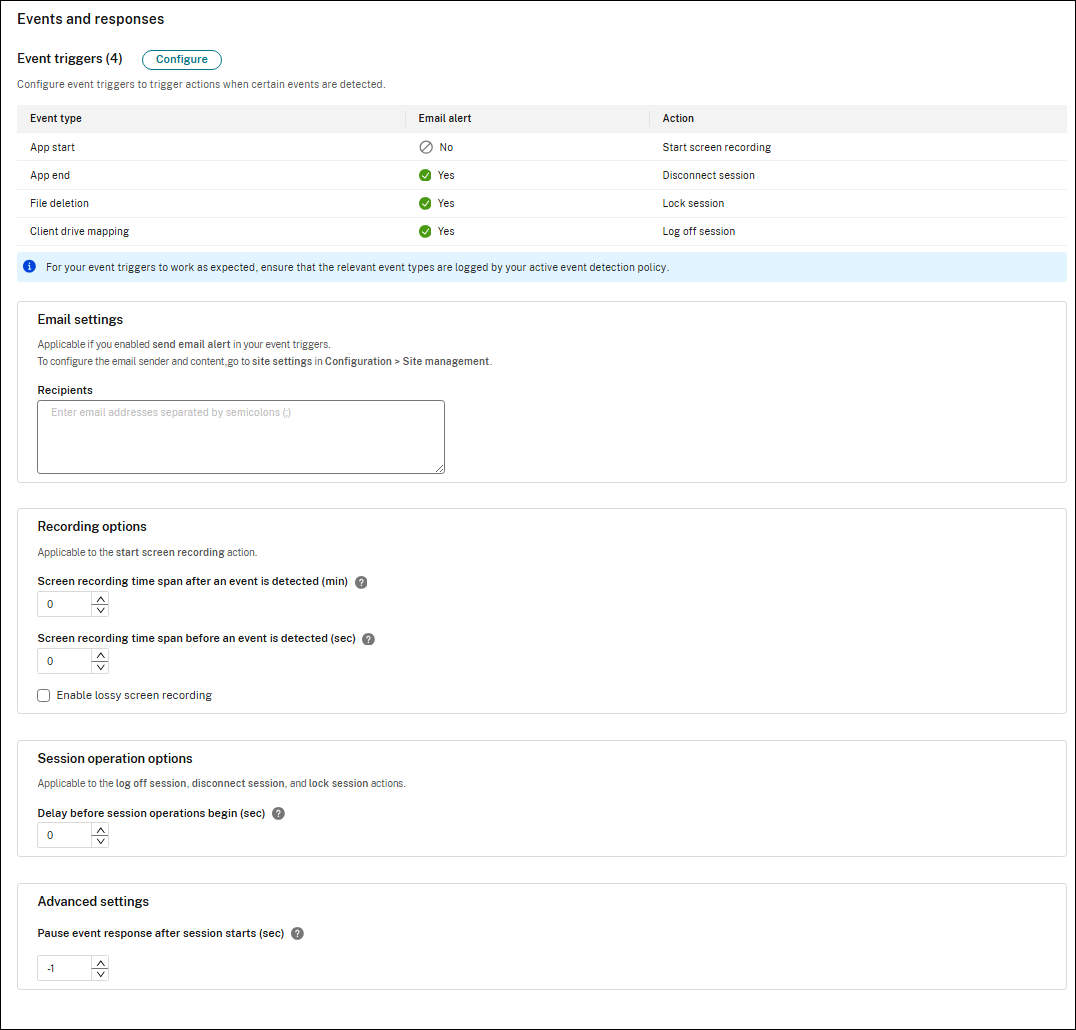Click the 'Events and responses' page title

tap(91, 19)
